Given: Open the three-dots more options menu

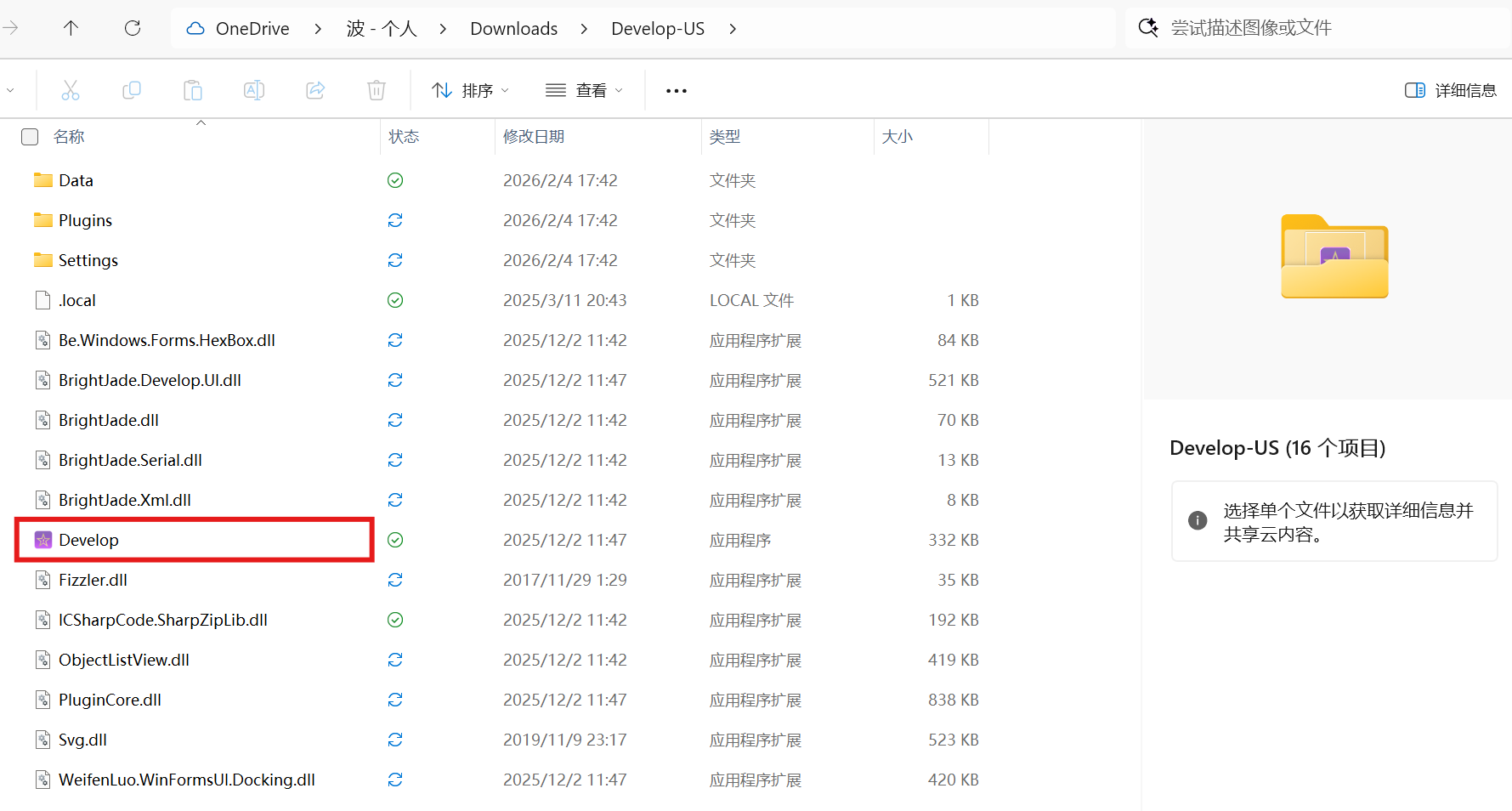Looking at the screenshot, I should pyautogui.click(x=677, y=90).
